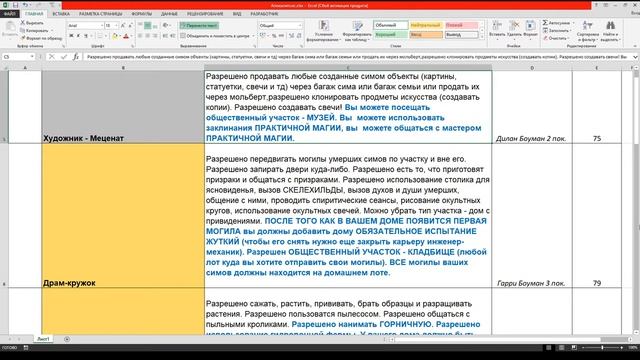Click the Name Box showing C5
Viewport: 640px width, 360px height.
[x=18, y=57]
